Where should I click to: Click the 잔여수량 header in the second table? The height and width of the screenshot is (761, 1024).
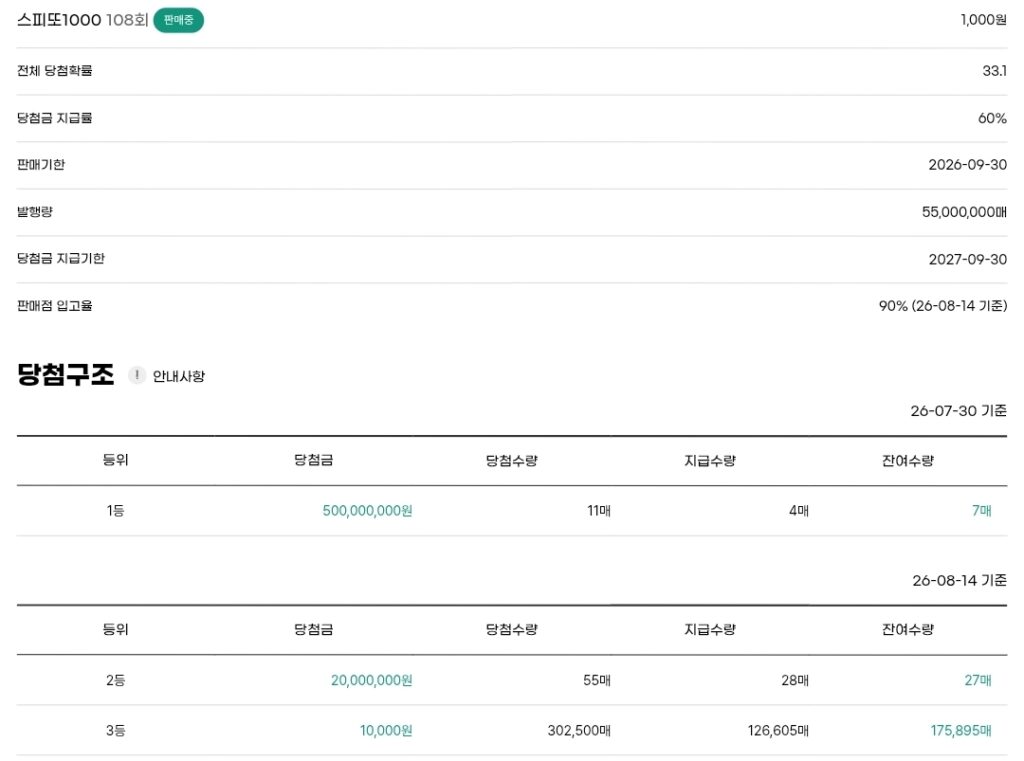point(908,629)
